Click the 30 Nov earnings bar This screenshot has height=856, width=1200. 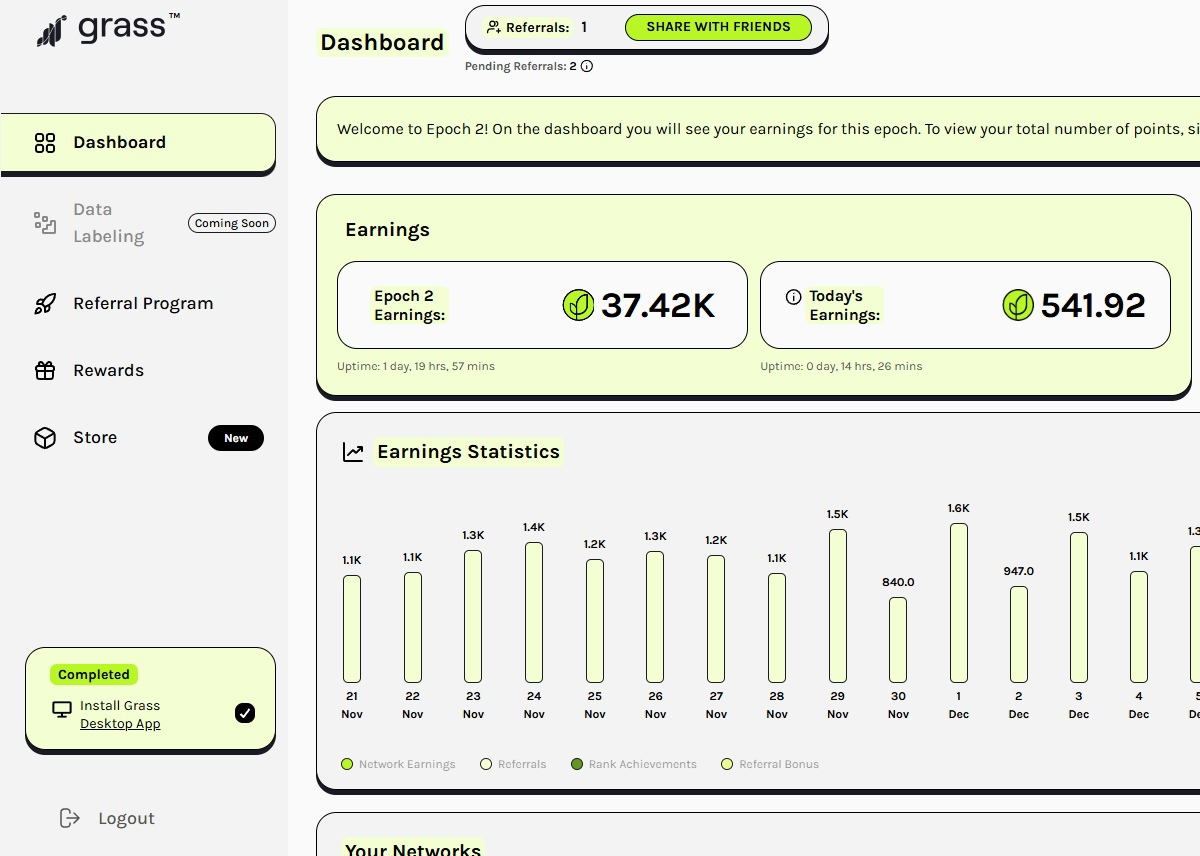898,640
